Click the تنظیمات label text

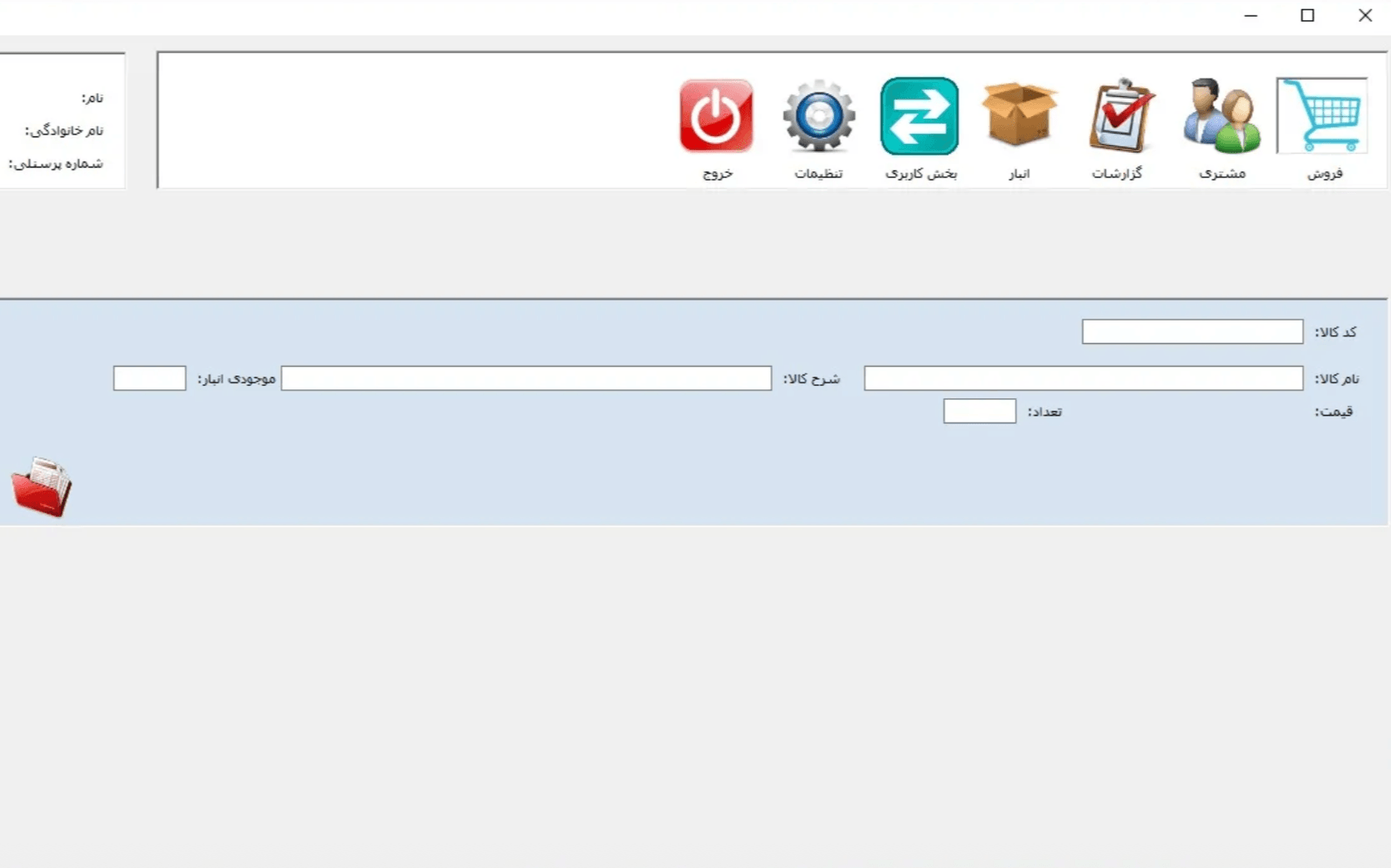click(x=818, y=173)
